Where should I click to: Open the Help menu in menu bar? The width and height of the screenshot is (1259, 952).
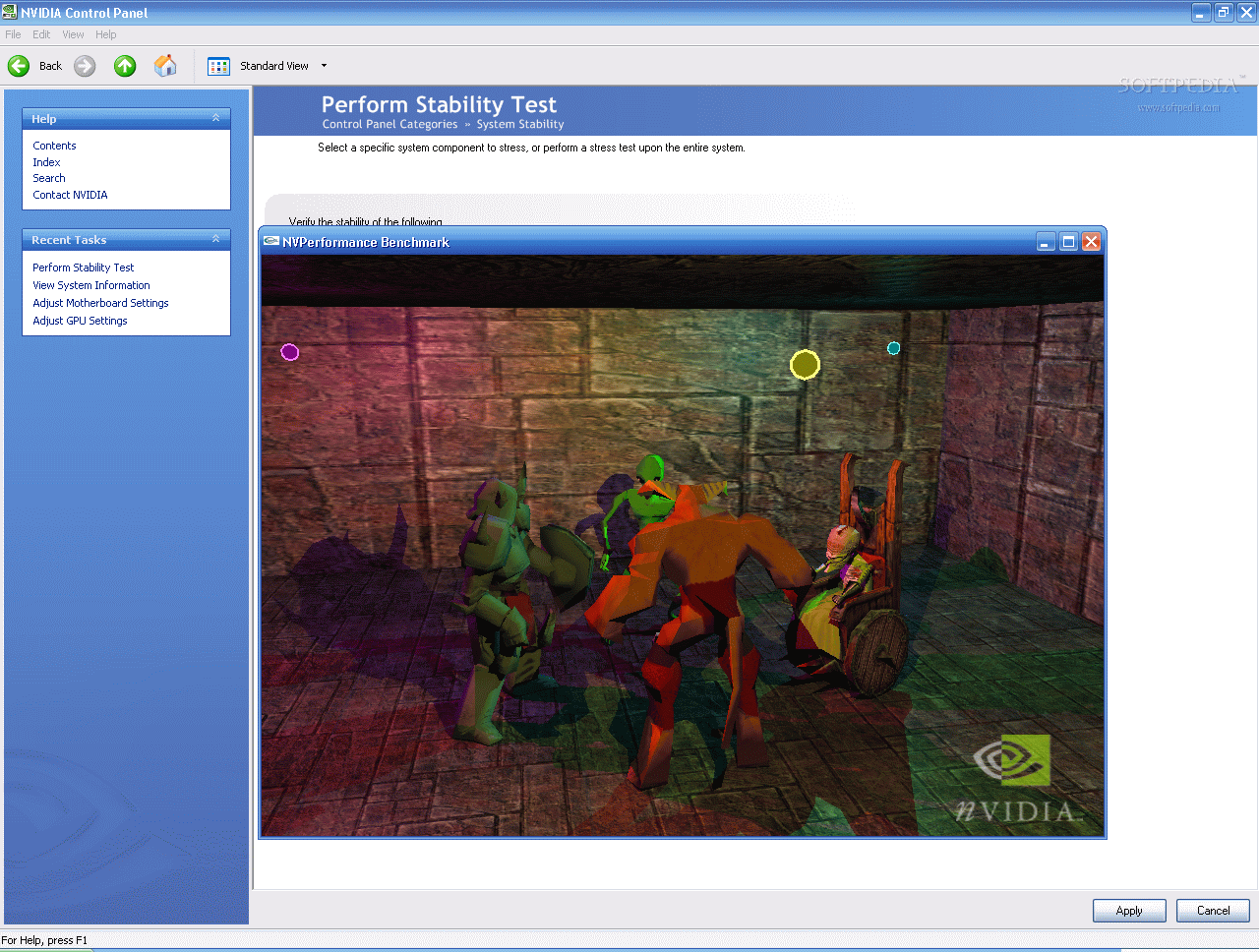coord(106,34)
